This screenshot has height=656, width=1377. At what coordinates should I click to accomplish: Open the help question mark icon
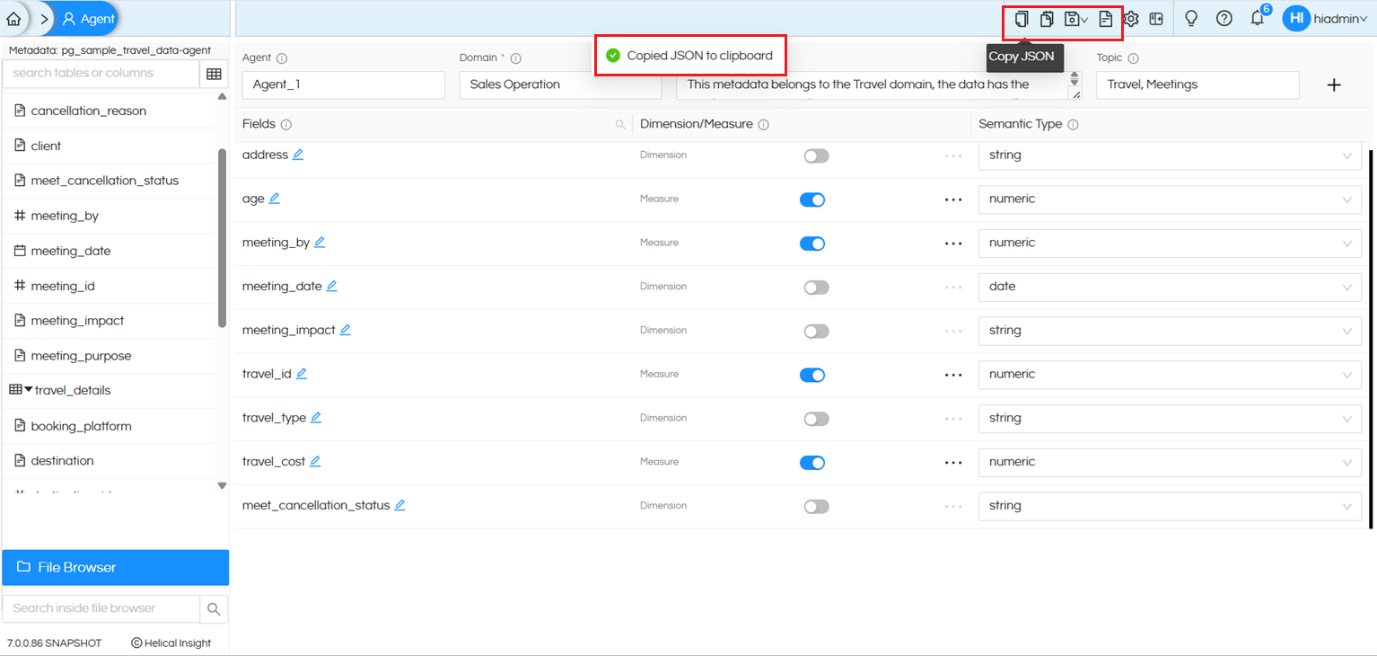1224,19
